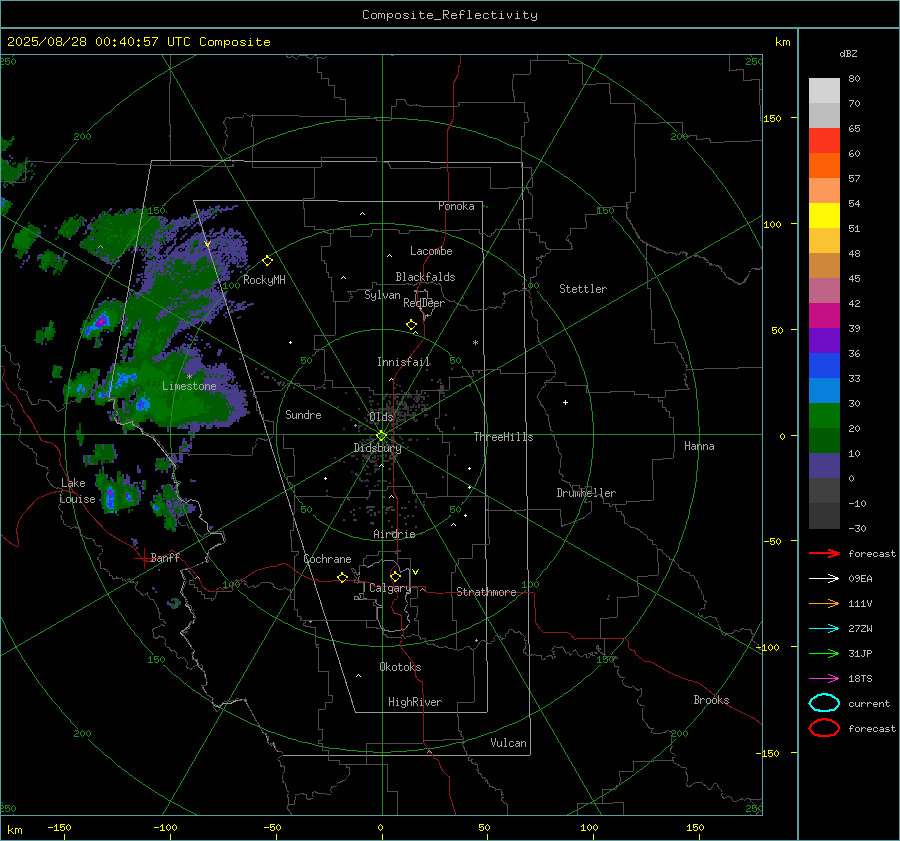Click the yellow diamond marker near Cochrane

coord(342,577)
